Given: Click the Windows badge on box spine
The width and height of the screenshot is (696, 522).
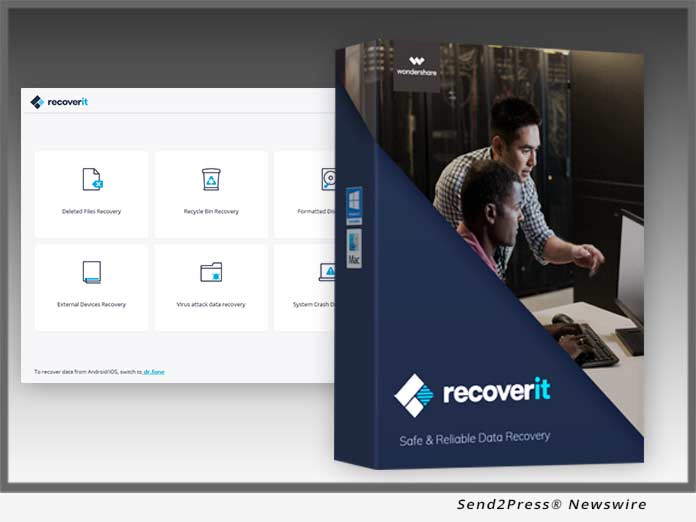Looking at the screenshot, I should [x=354, y=206].
